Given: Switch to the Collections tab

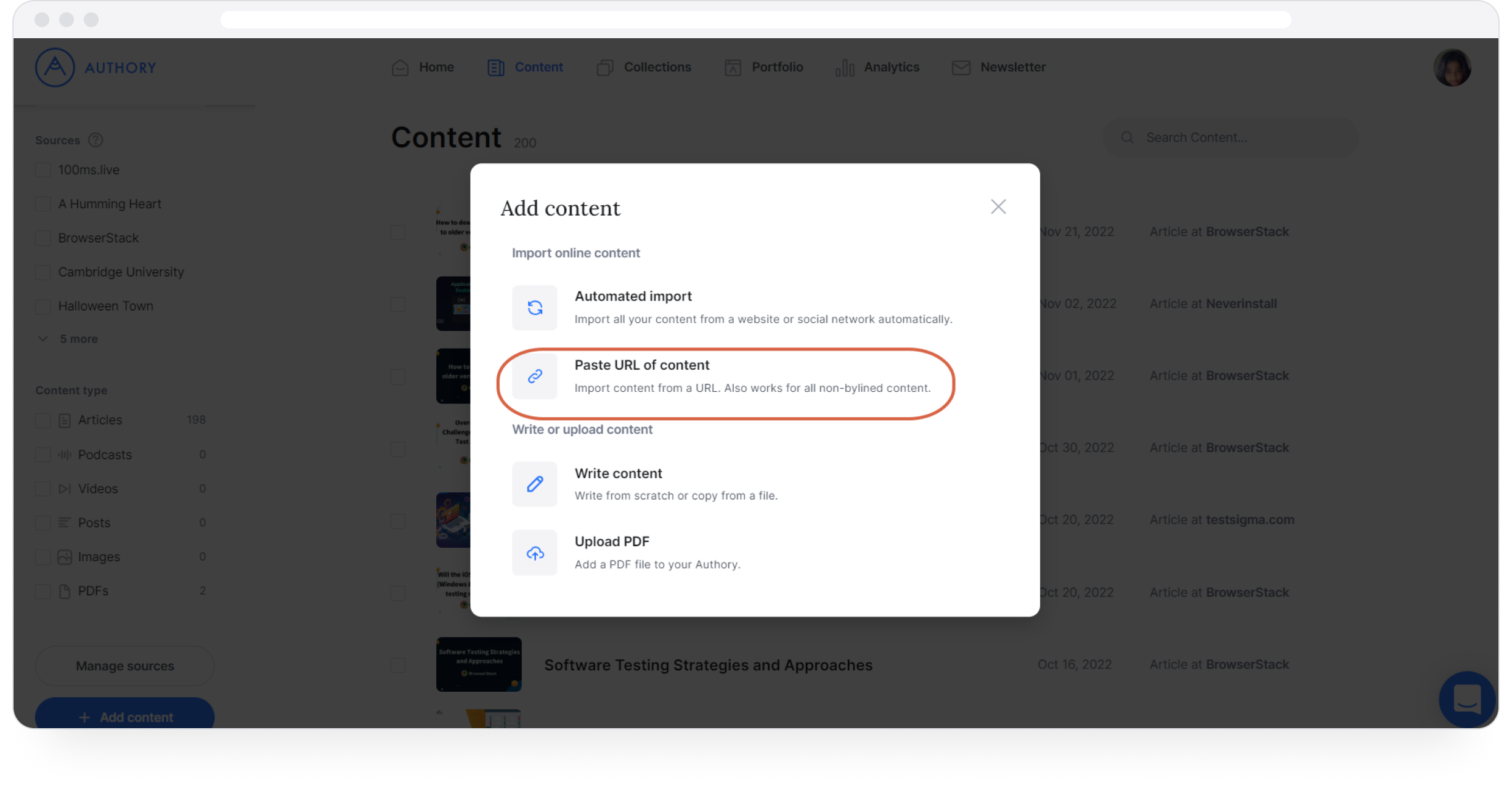Looking at the screenshot, I should click(644, 67).
